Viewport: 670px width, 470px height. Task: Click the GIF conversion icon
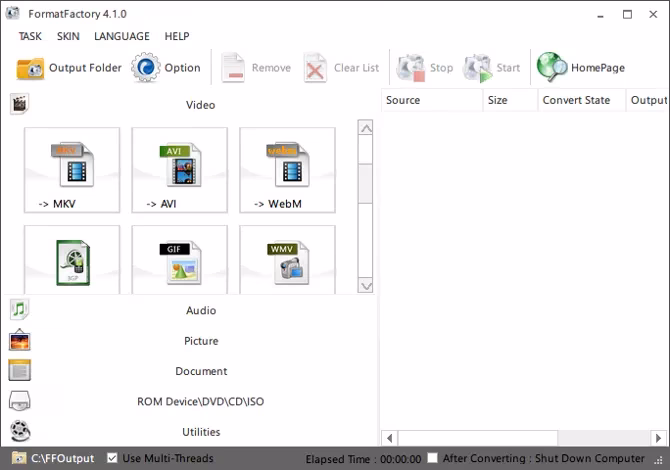(x=179, y=262)
